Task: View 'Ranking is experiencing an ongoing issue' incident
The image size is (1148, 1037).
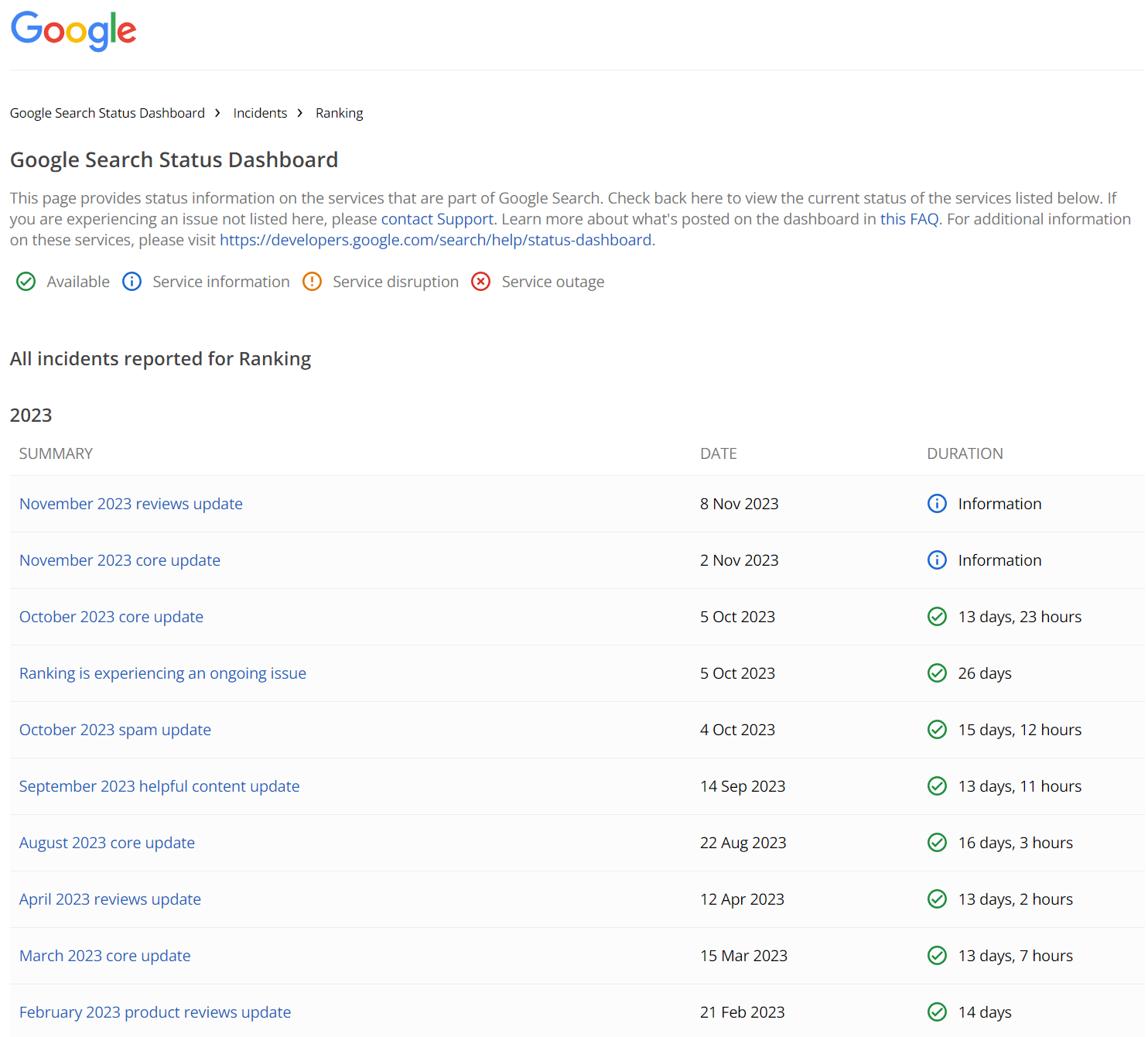Action: click(162, 673)
